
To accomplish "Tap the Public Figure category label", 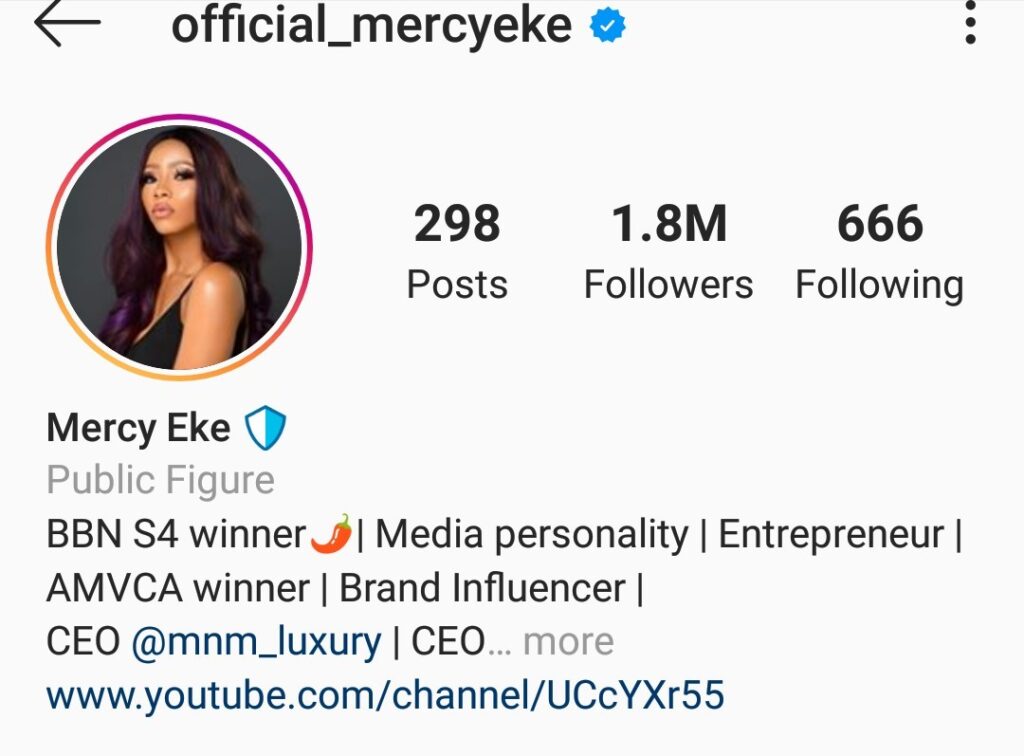I will [161, 480].
